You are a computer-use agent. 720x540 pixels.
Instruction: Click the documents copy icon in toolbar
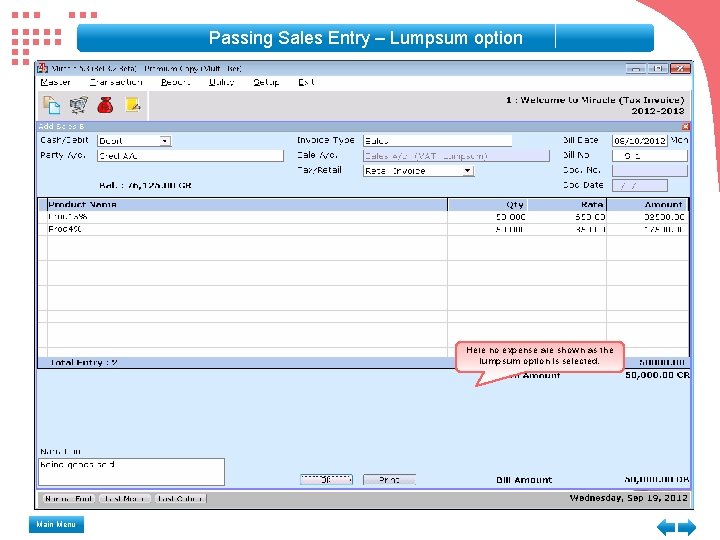[51, 105]
